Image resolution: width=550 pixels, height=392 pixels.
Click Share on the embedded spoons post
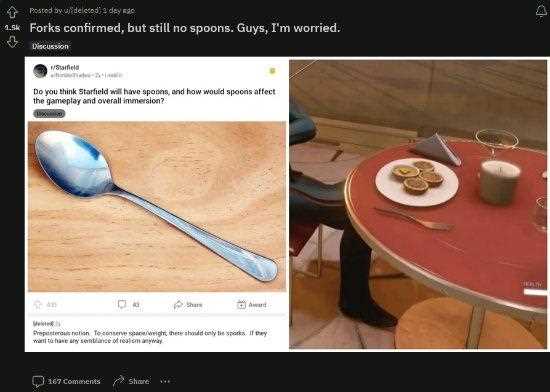(x=188, y=304)
